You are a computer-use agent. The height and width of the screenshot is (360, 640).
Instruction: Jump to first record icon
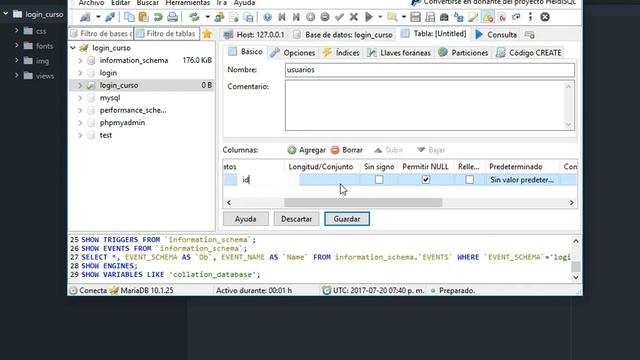point(282,17)
